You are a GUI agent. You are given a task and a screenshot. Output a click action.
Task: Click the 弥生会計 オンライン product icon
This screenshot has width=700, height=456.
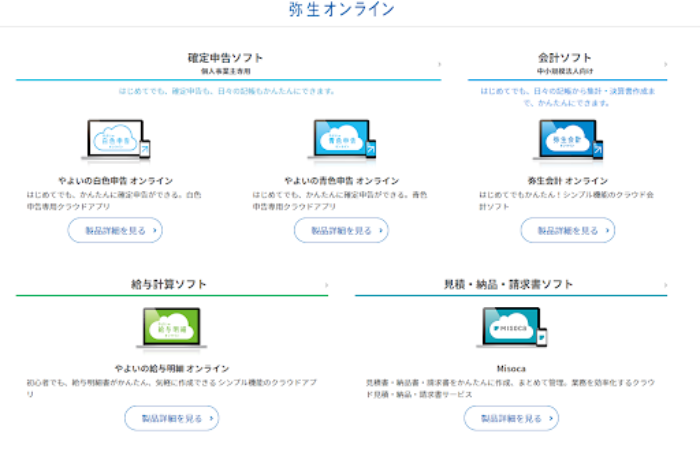[567, 141]
